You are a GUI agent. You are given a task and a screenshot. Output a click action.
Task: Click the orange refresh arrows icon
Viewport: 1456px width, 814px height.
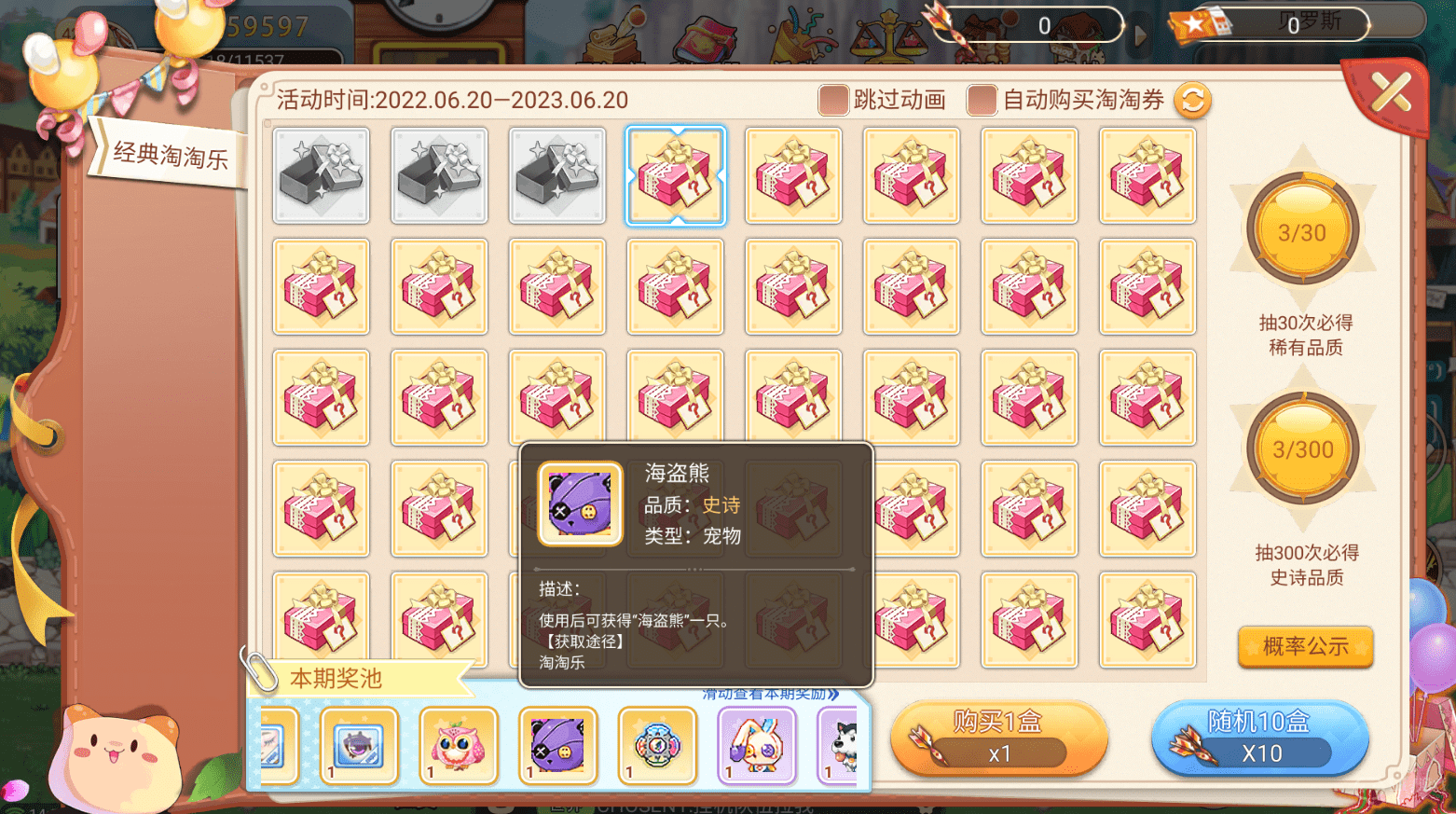coord(1192,100)
